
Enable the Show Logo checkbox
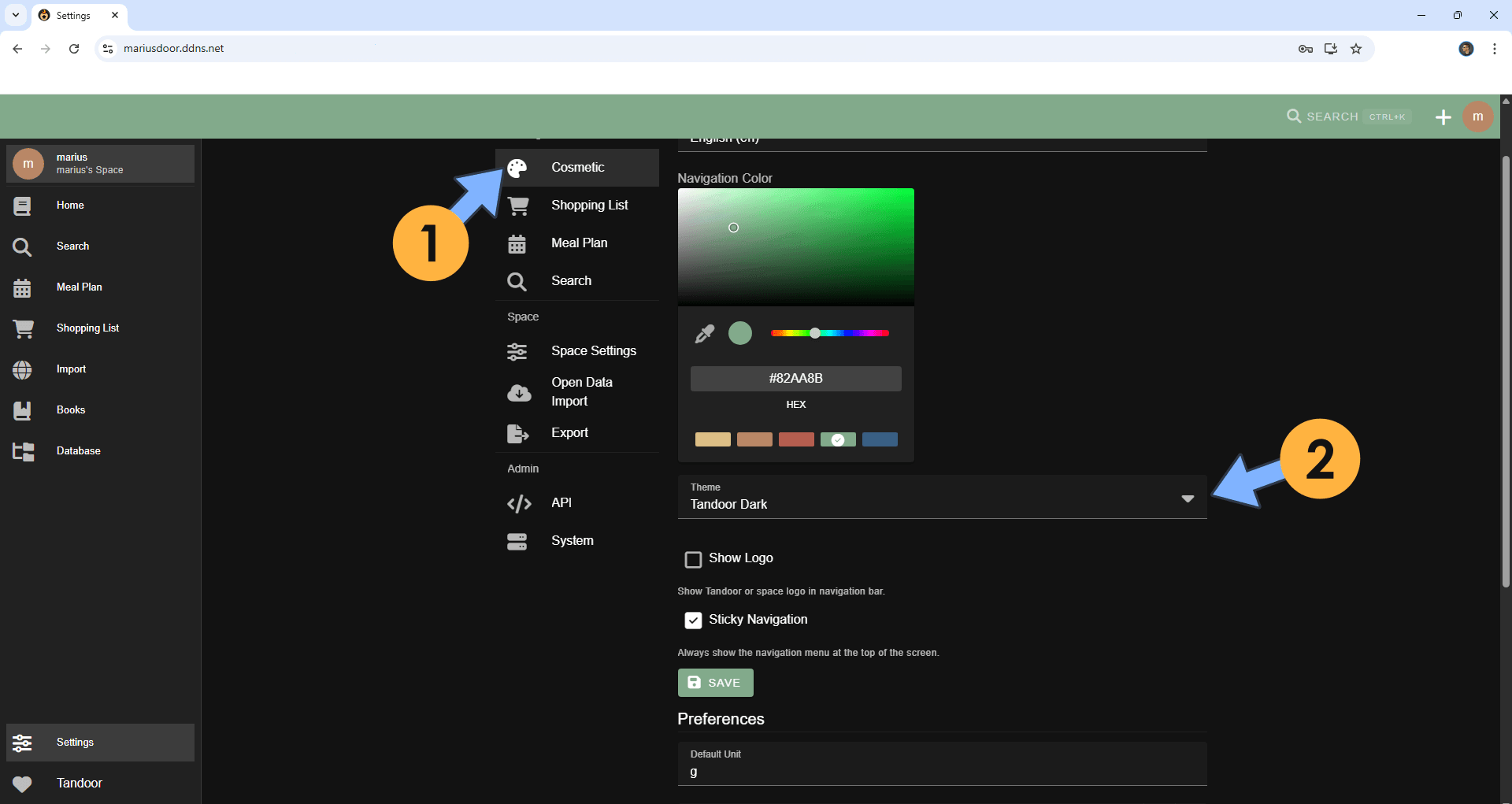(693, 559)
